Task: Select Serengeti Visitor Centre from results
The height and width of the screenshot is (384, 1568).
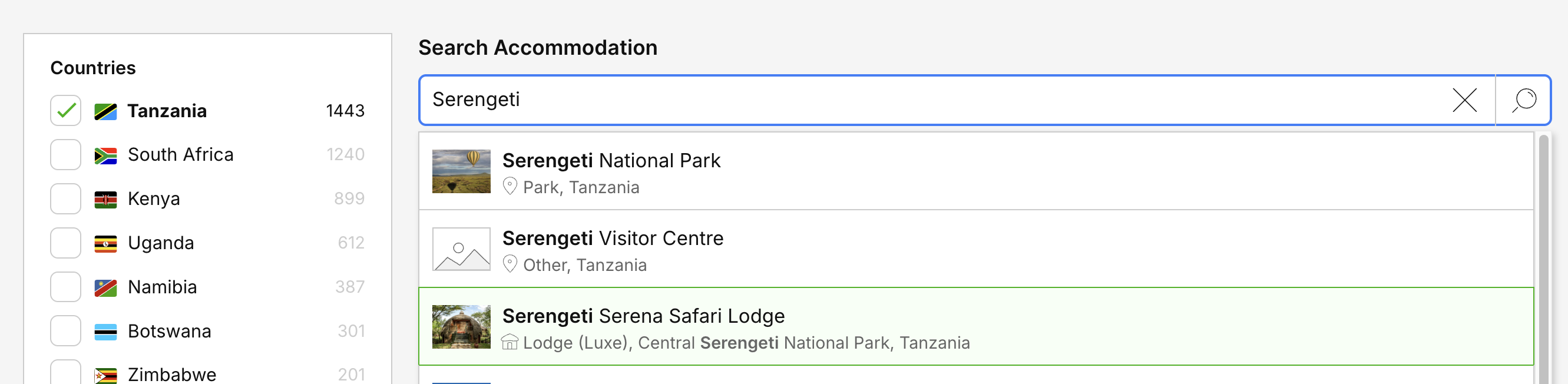Action: point(976,249)
